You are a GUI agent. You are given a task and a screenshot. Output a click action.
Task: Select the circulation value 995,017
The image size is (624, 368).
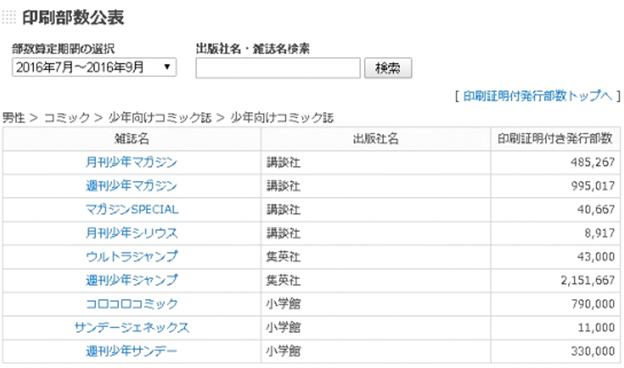point(593,186)
